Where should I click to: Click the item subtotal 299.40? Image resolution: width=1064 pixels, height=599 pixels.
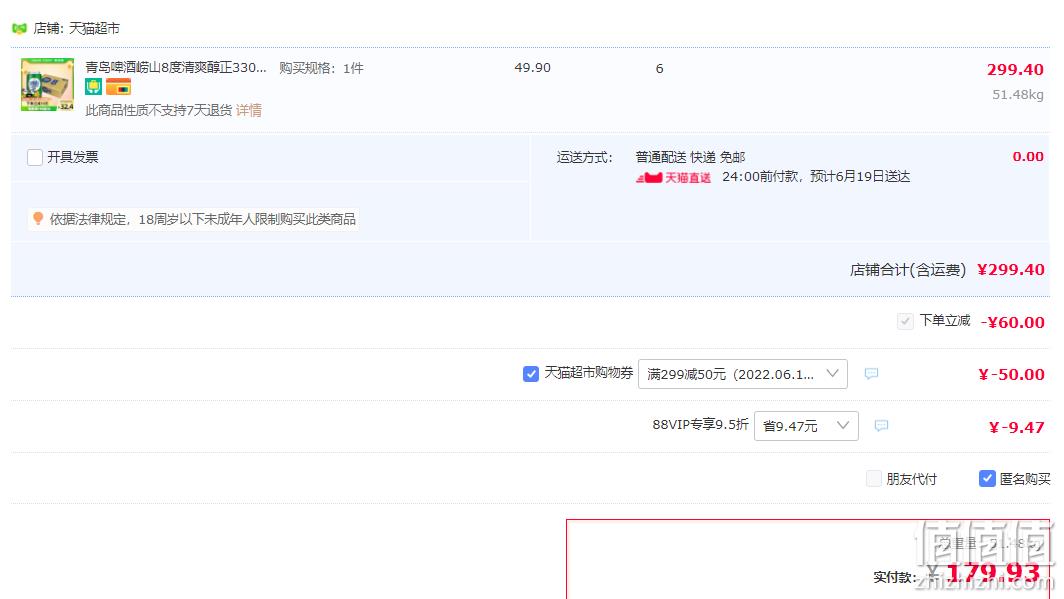(x=1015, y=69)
